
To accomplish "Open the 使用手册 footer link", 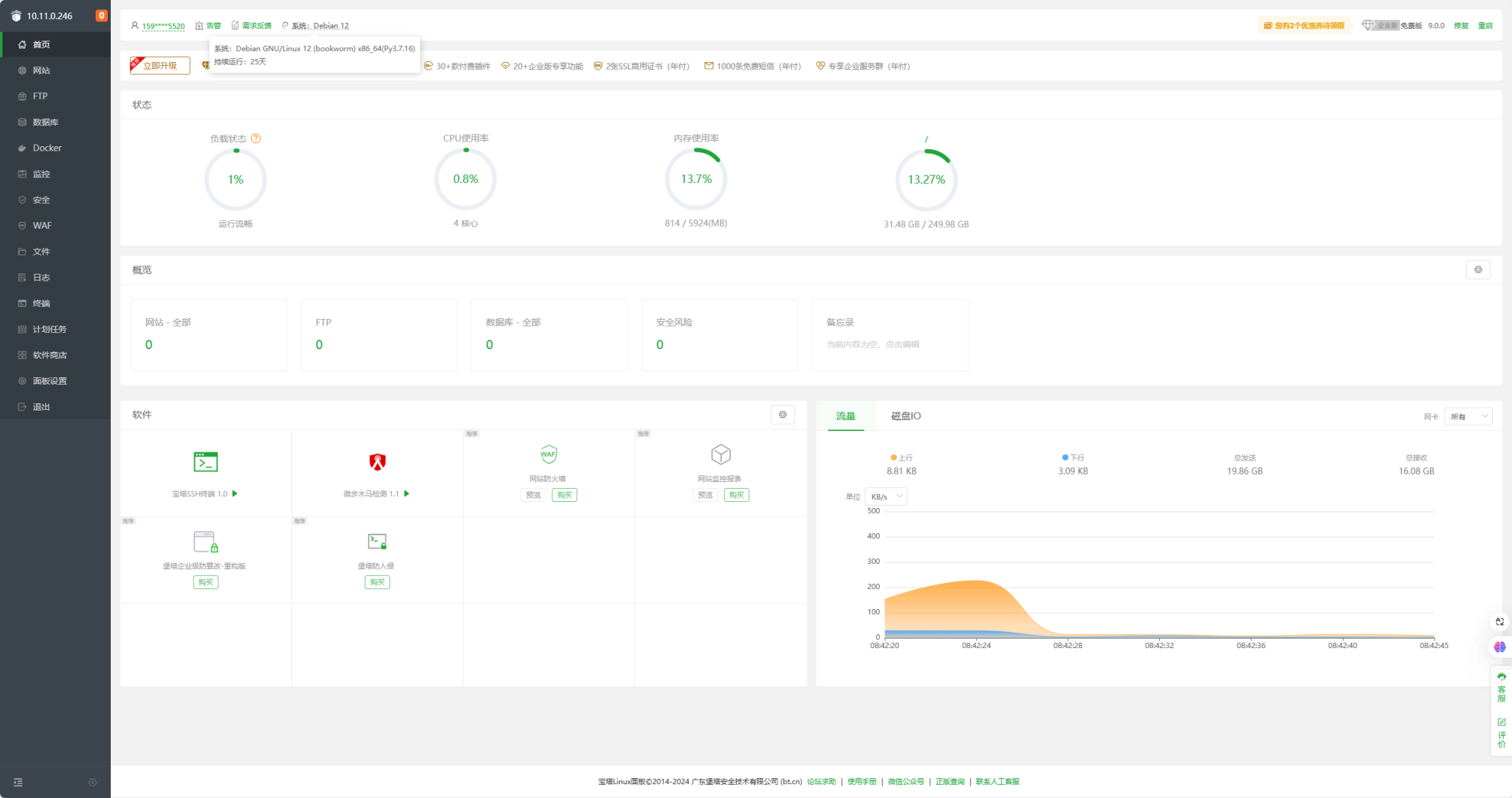I will [x=861, y=780].
